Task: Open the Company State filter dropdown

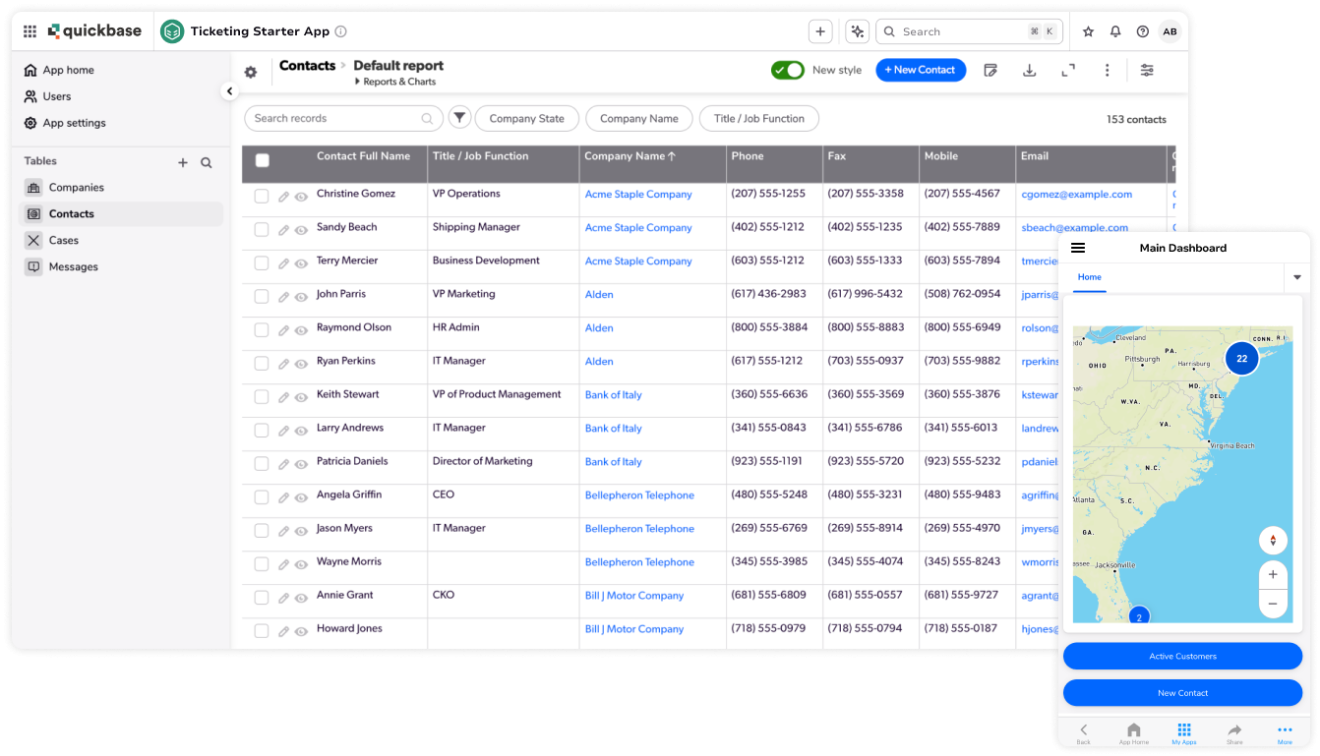Action: [x=527, y=118]
